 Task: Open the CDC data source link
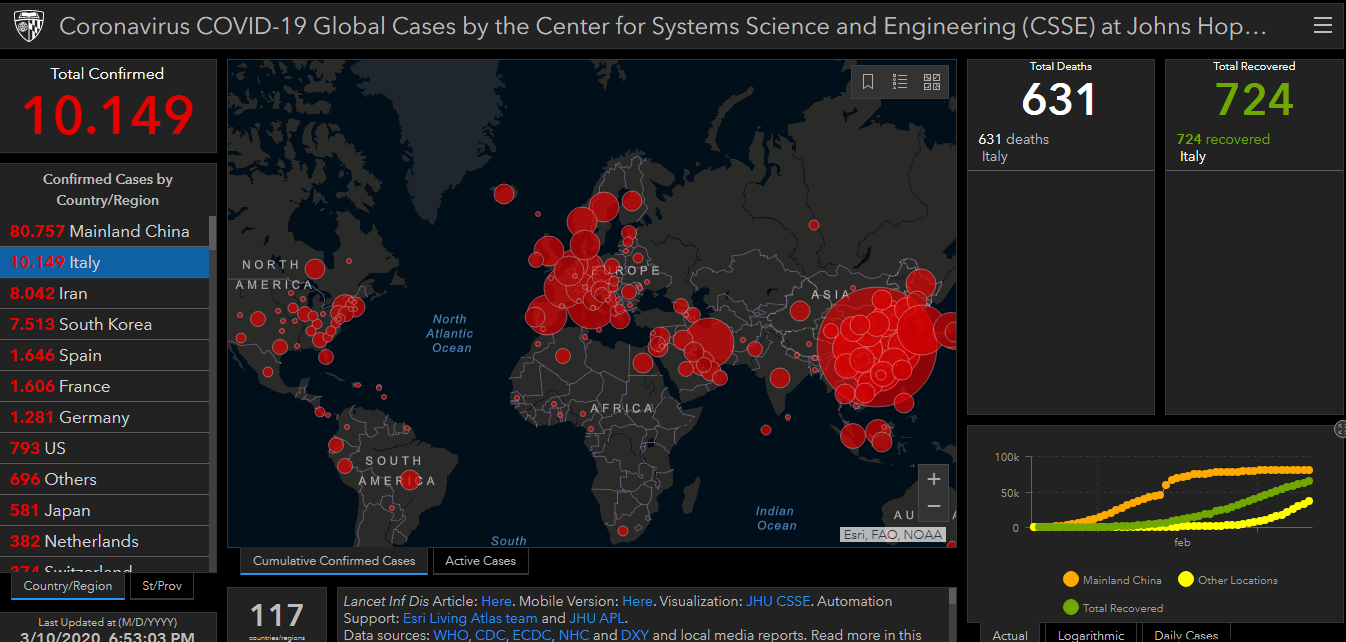coord(489,635)
